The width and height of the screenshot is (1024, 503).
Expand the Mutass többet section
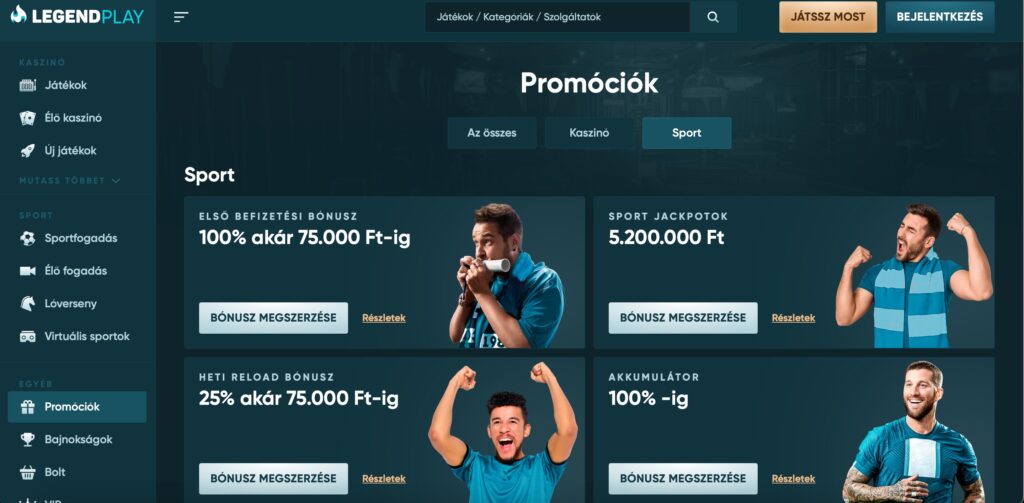pyautogui.click(x=69, y=181)
